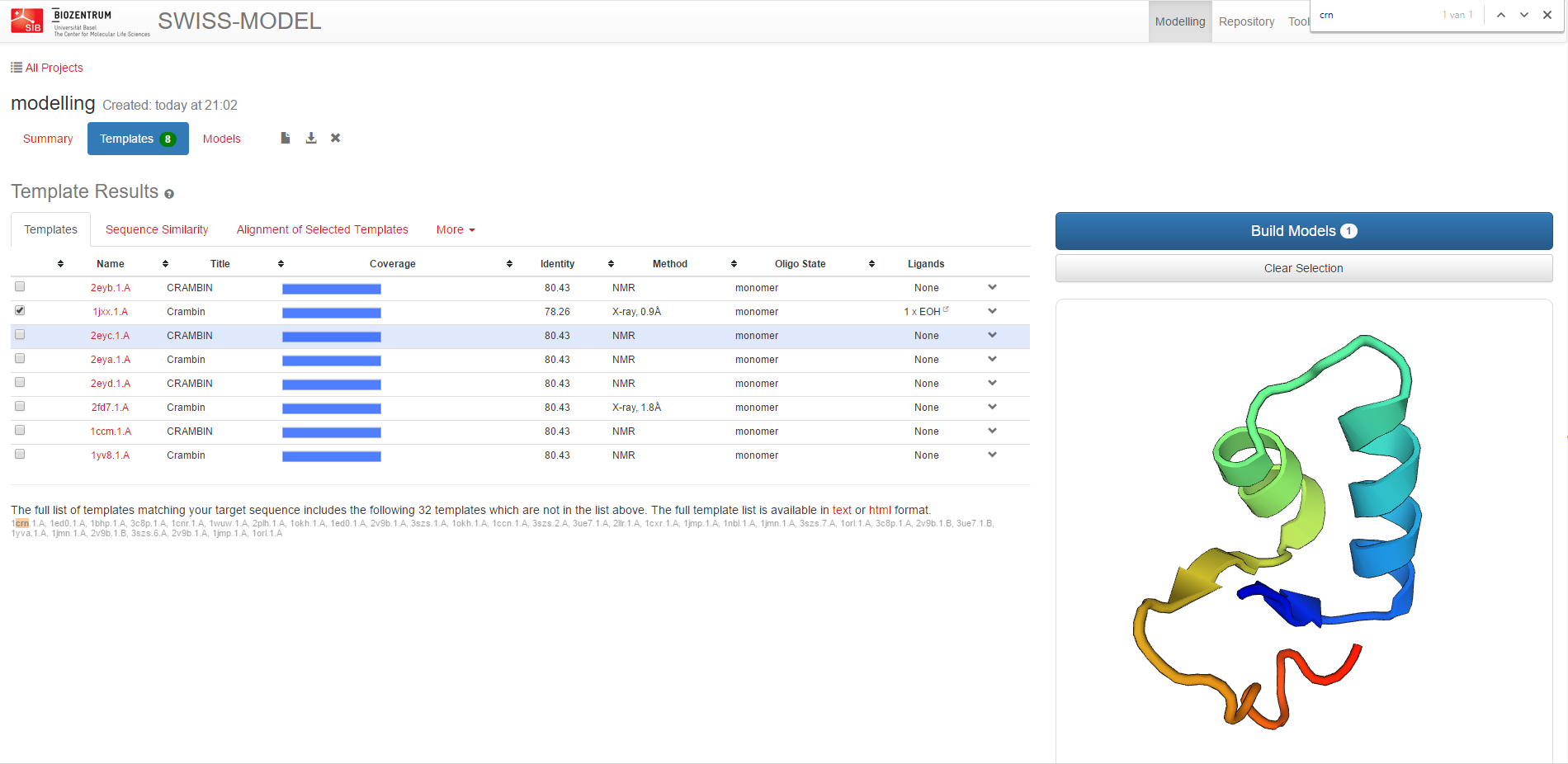This screenshot has width=1568, height=764.
Task: Open template 1ccm.1.A link
Action: tap(111, 432)
